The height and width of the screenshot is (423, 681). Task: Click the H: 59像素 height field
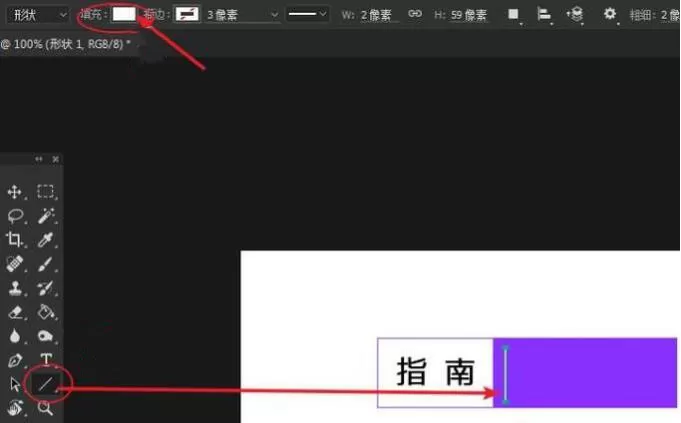[468, 16]
